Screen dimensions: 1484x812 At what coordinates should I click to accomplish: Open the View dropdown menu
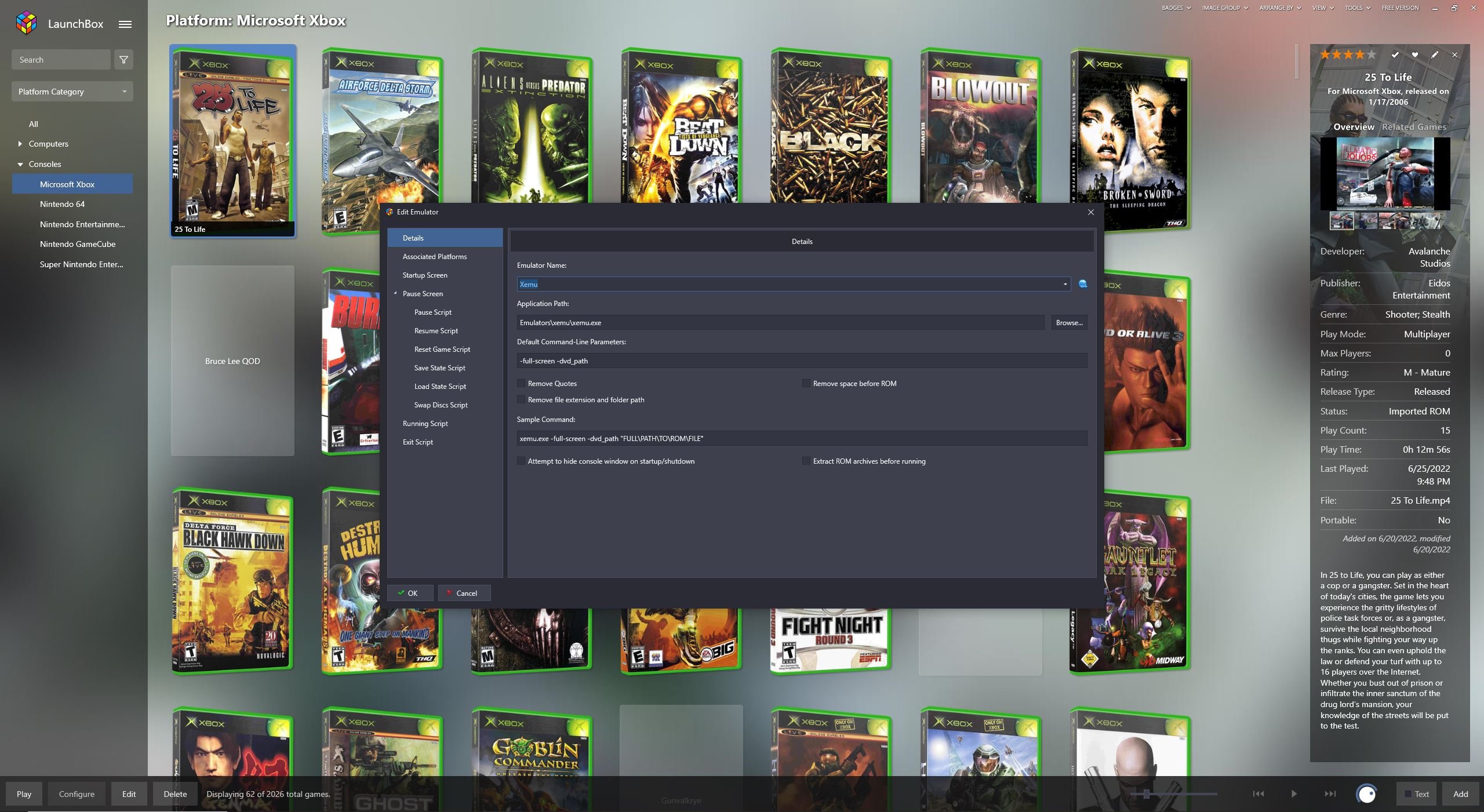tap(1322, 8)
